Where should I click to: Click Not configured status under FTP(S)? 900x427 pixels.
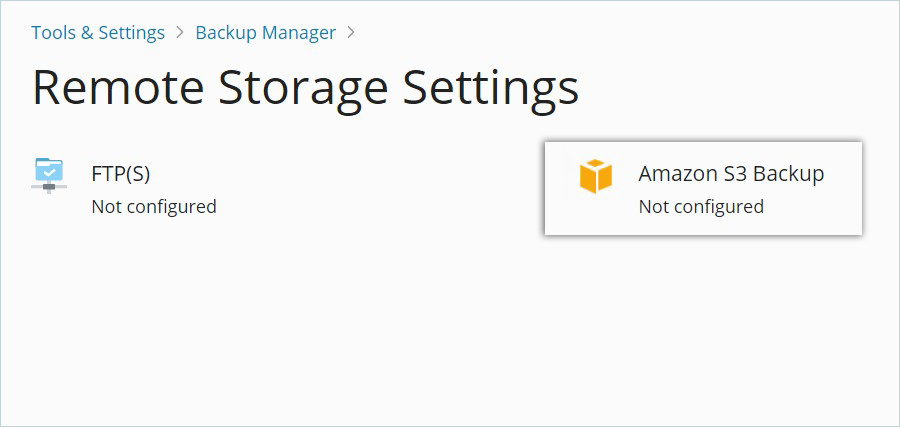154,206
